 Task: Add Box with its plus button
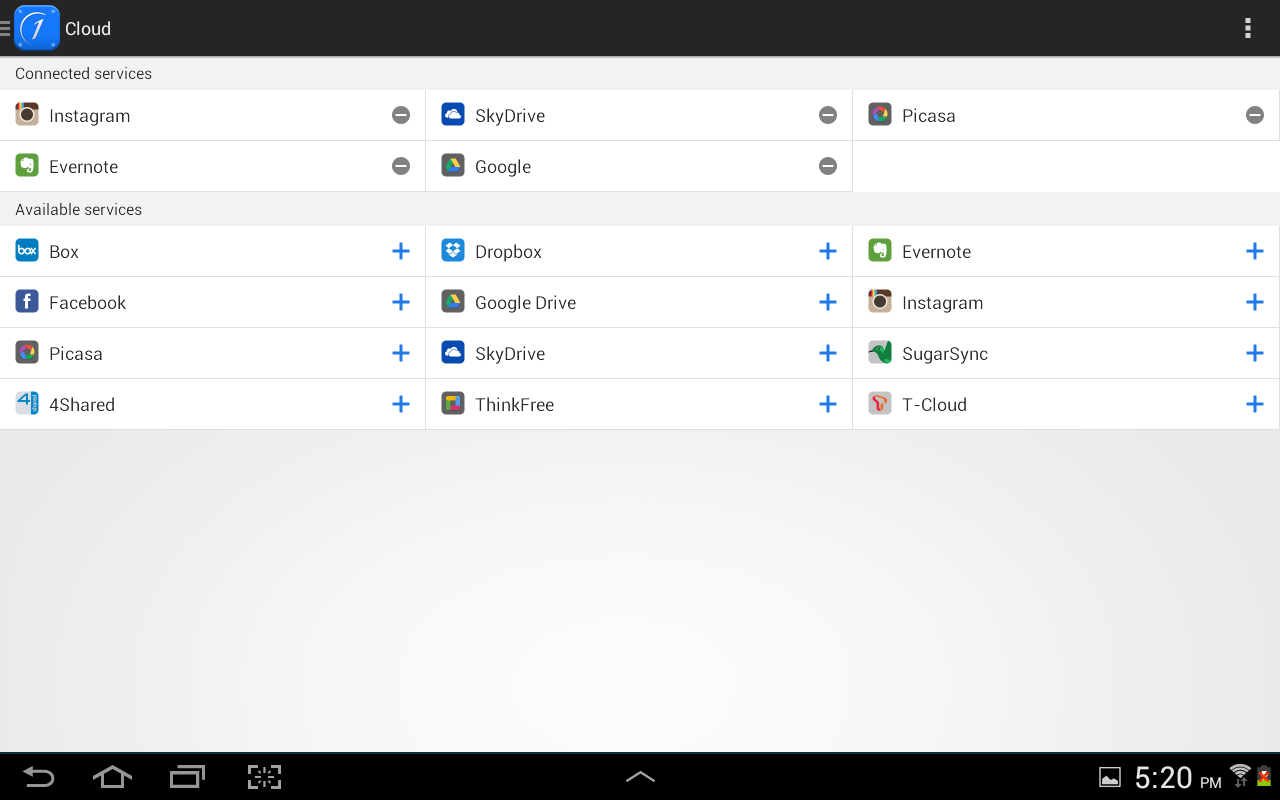pyautogui.click(x=401, y=251)
